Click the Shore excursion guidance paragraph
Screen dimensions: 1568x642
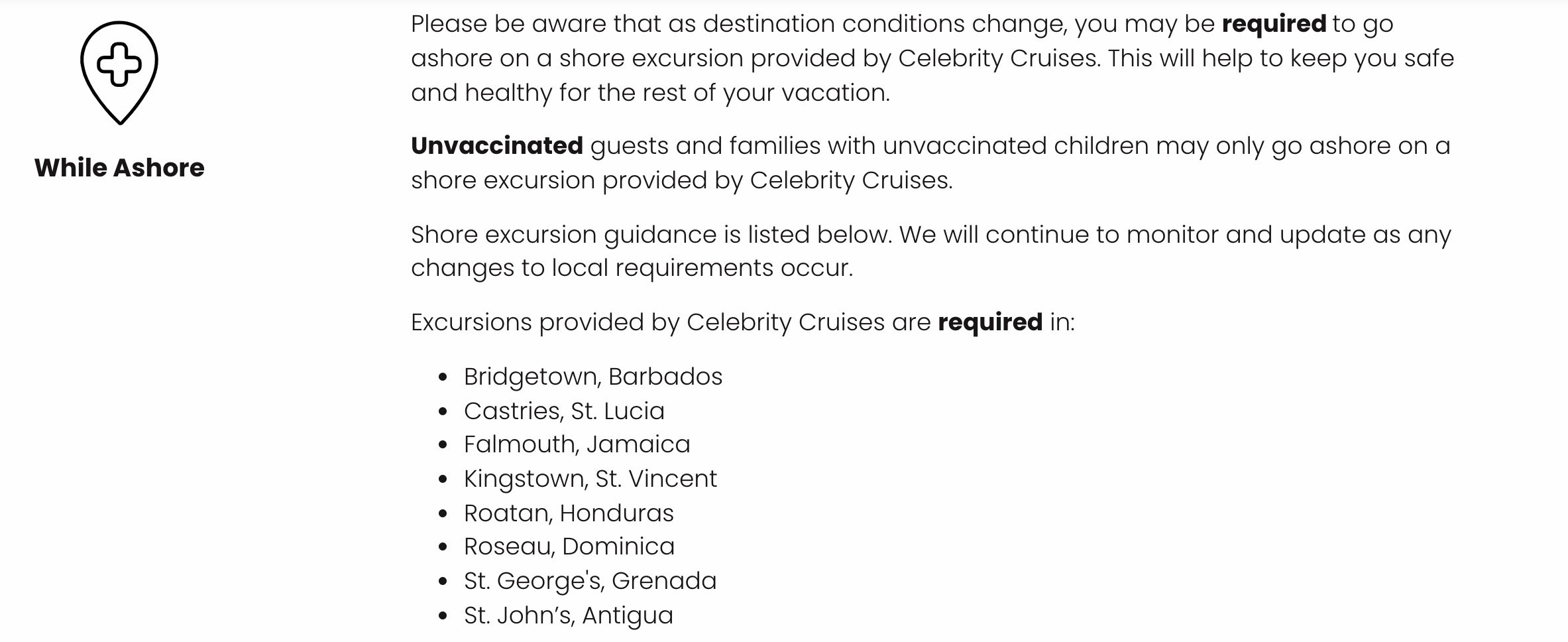[x=931, y=251]
